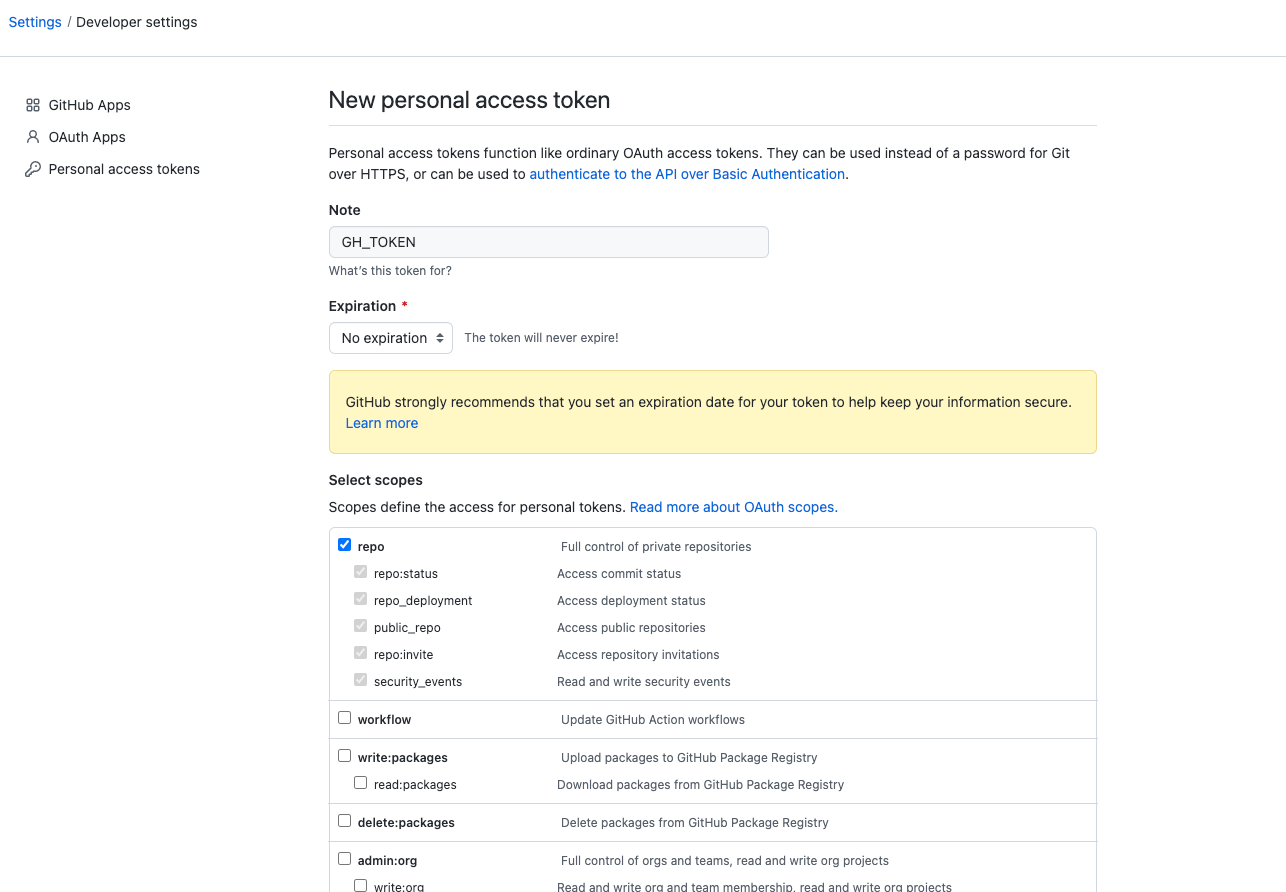
Task: Open the No expiration dropdown
Action: point(391,338)
